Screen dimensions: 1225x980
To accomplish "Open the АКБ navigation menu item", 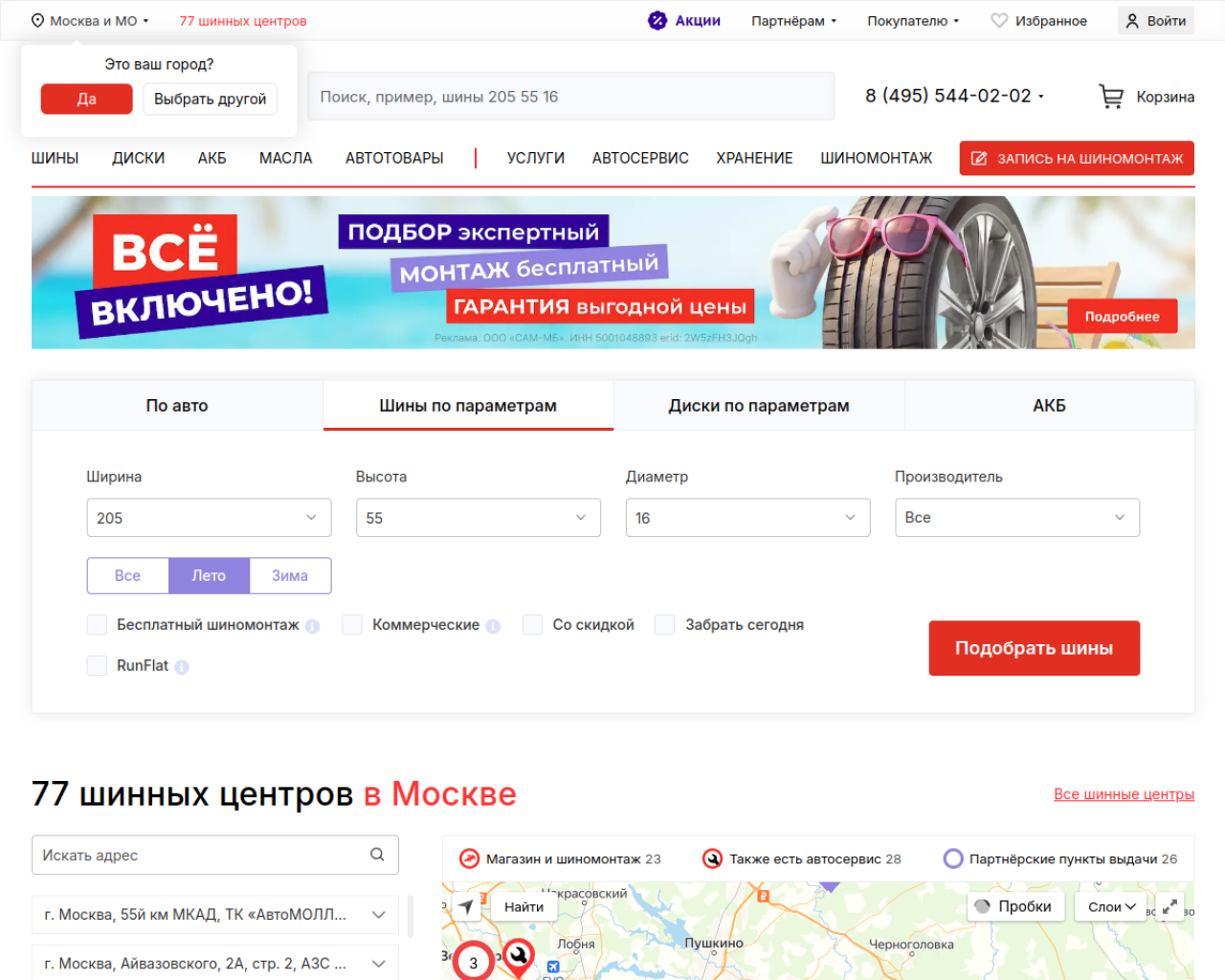I will coord(212,158).
